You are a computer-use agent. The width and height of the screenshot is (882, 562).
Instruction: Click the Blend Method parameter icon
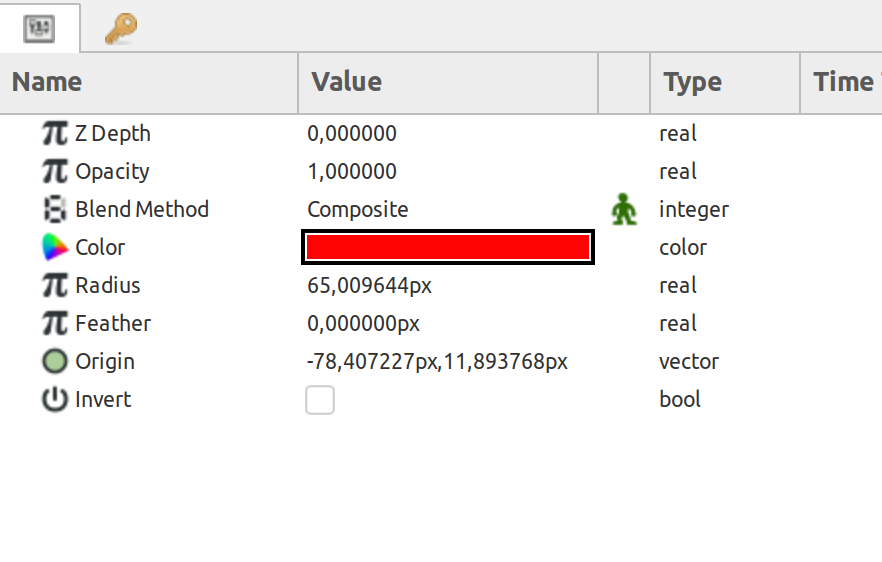pyautogui.click(x=55, y=209)
